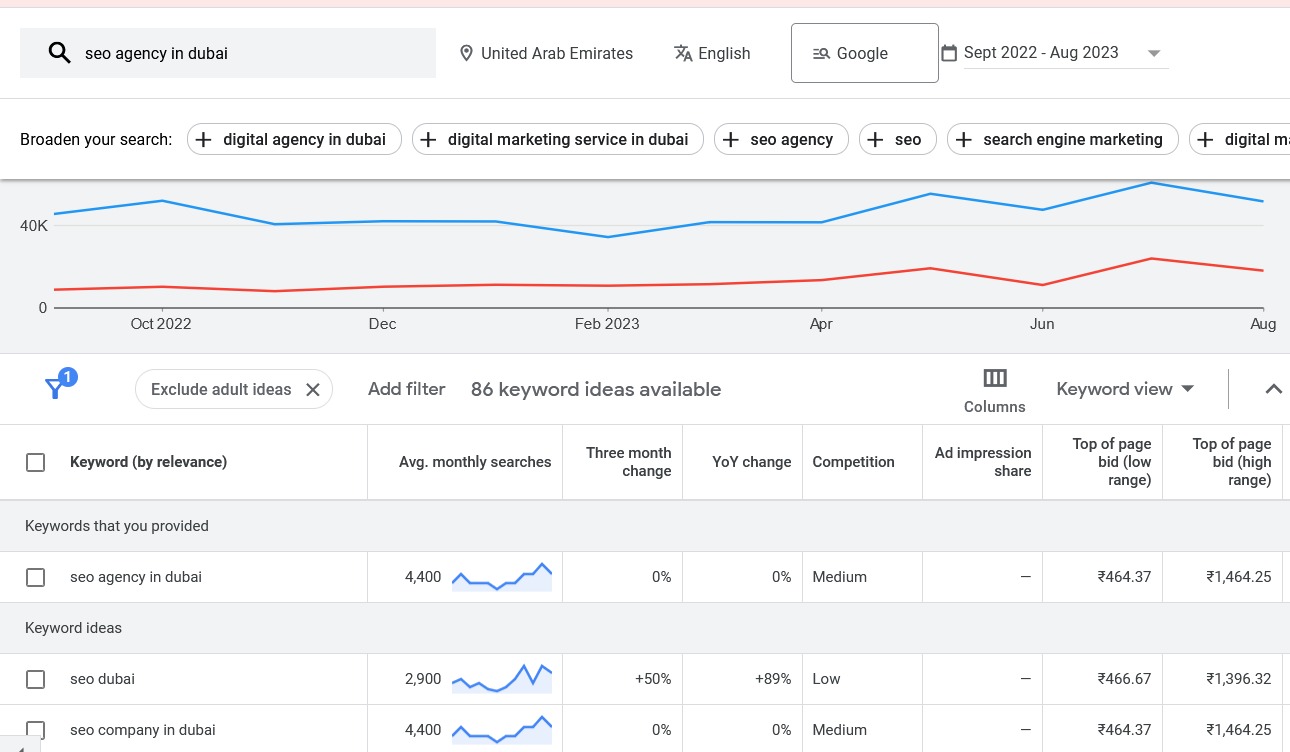
Task: Change the English language setting
Action: coord(712,53)
